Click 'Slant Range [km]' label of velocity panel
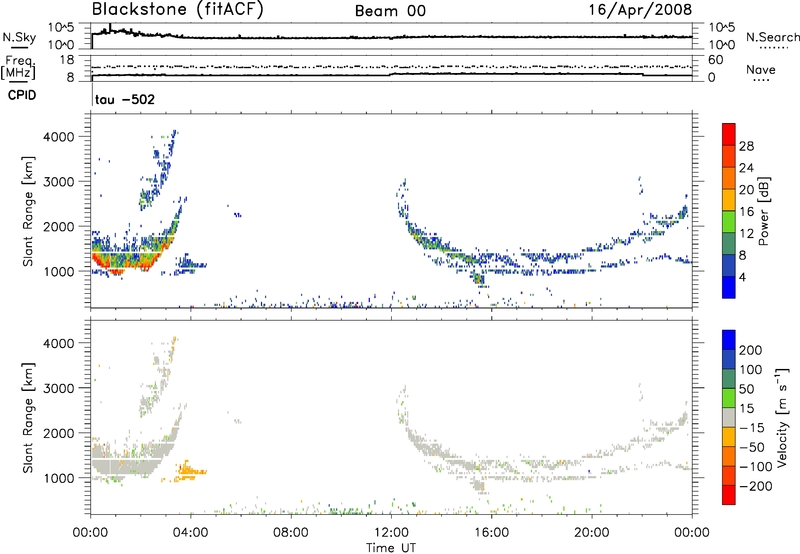 point(28,418)
